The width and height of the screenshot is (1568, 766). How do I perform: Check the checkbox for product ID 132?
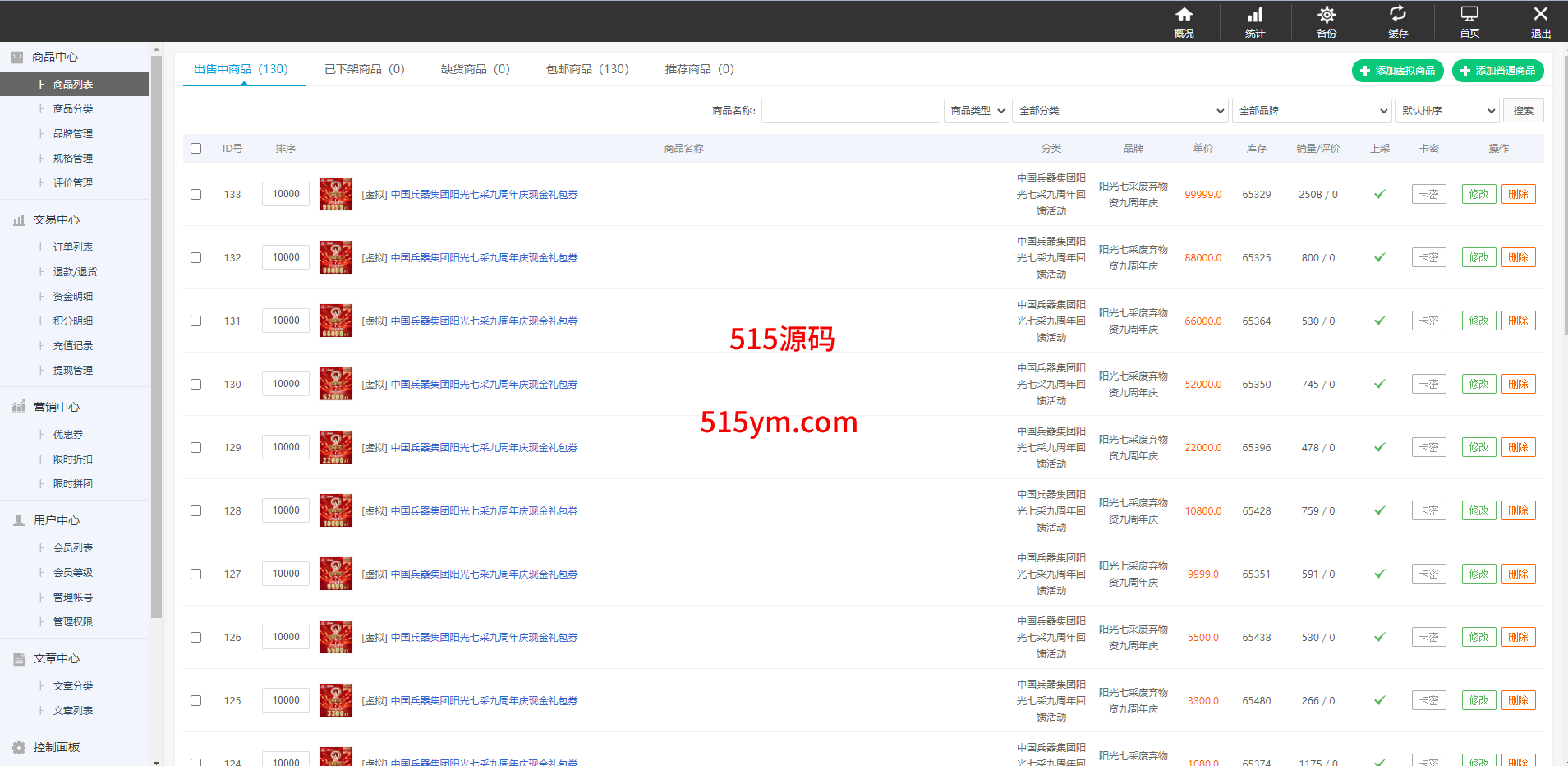tap(195, 258)
